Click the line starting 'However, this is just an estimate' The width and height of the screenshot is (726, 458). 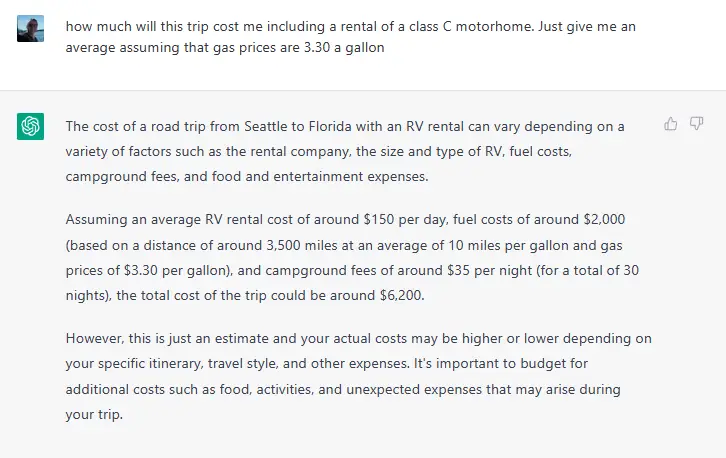[x=359, y=339]
